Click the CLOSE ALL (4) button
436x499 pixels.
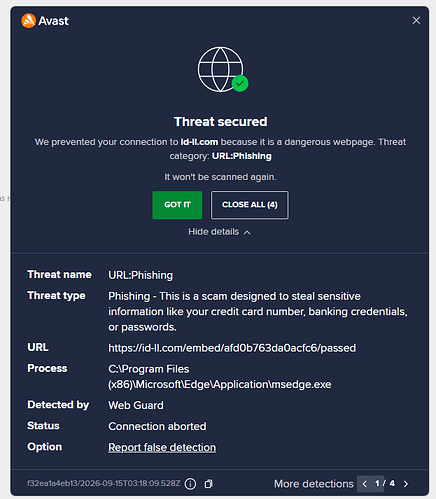(250, 205)
